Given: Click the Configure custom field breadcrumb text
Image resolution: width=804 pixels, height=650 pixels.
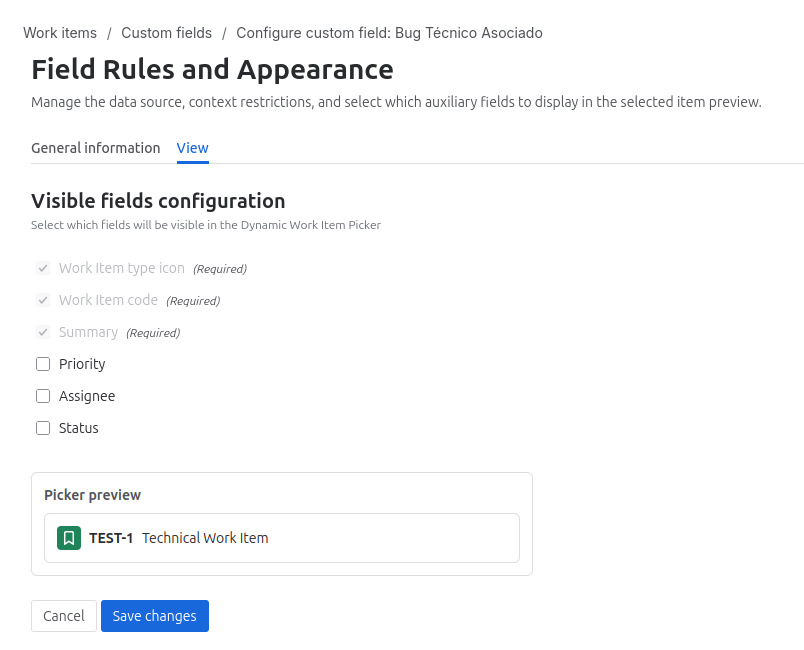Looking at the screenshot, I should [x=389, y=33].
